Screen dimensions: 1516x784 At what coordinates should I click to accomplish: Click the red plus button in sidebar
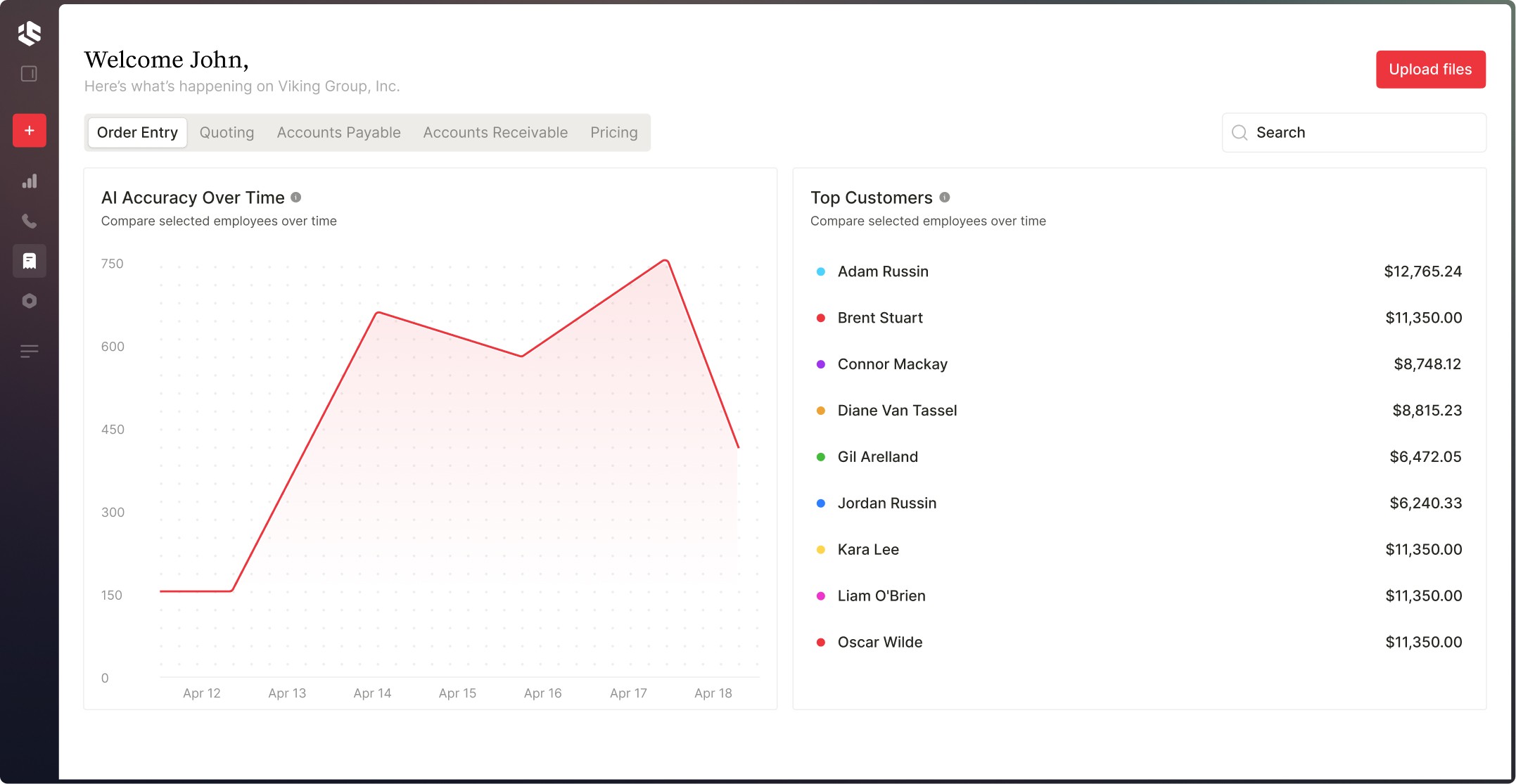[30, 131]
